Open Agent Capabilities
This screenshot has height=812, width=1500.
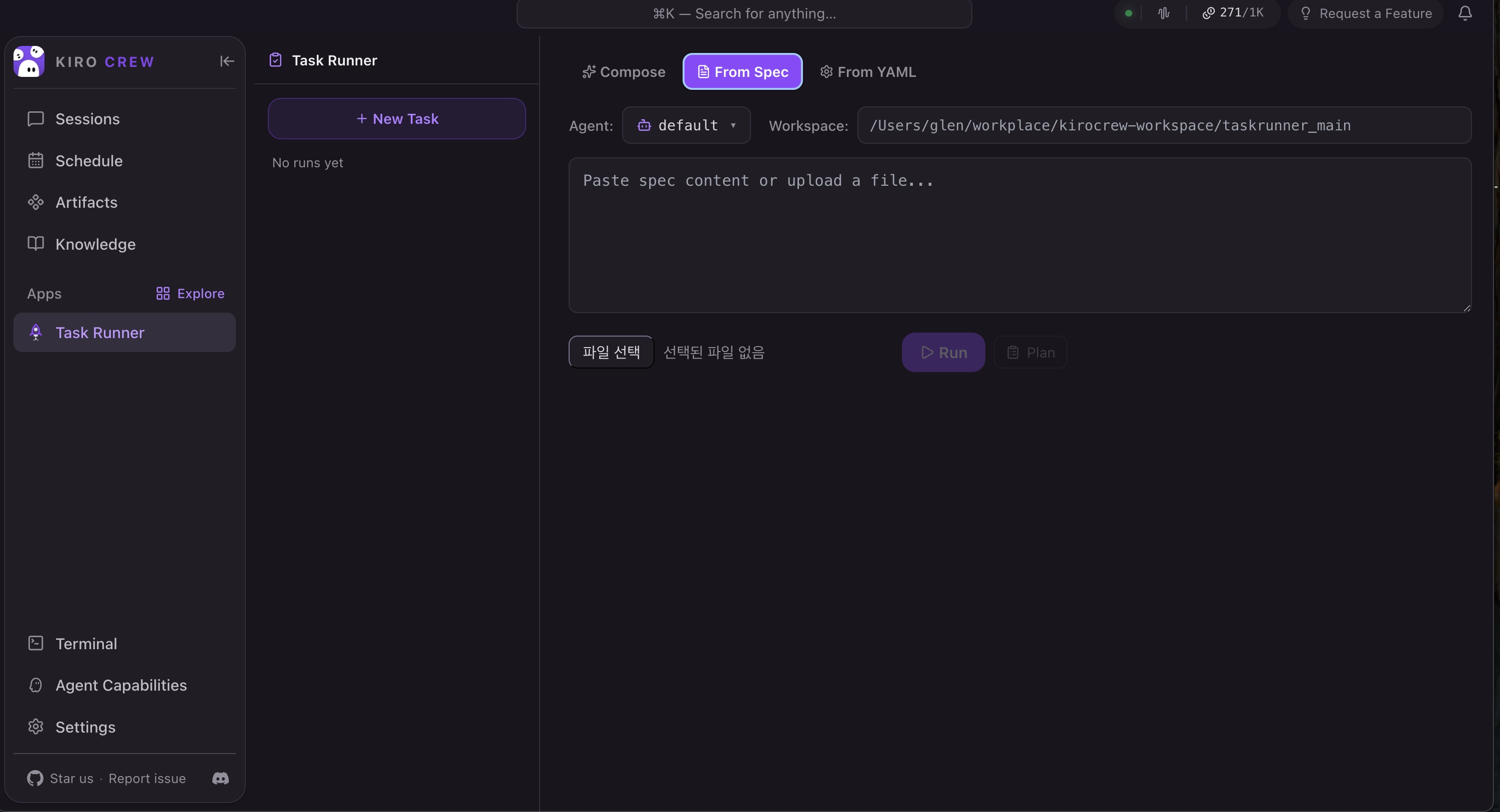tap(124, 685)
